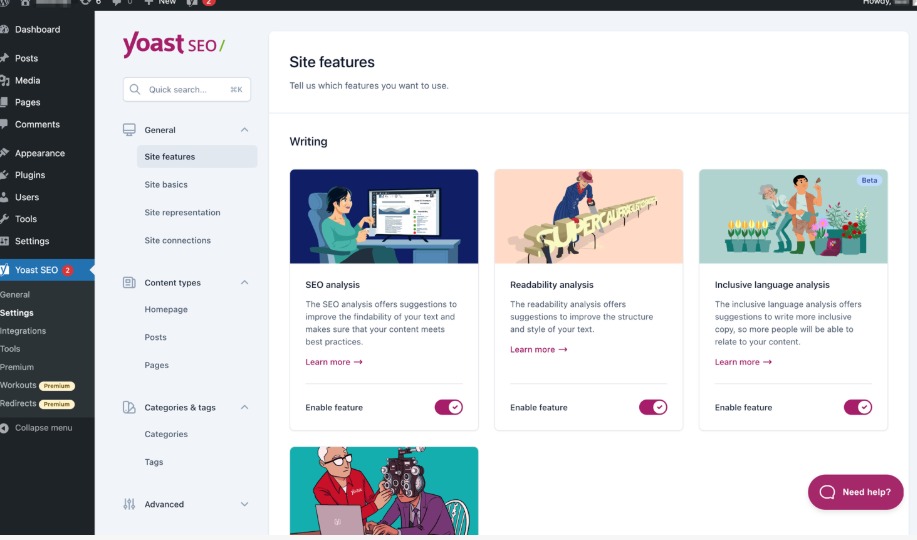Collapse the General section chevron
The height and width of the screenshot is (540, 917).
(x=244, y=130)
